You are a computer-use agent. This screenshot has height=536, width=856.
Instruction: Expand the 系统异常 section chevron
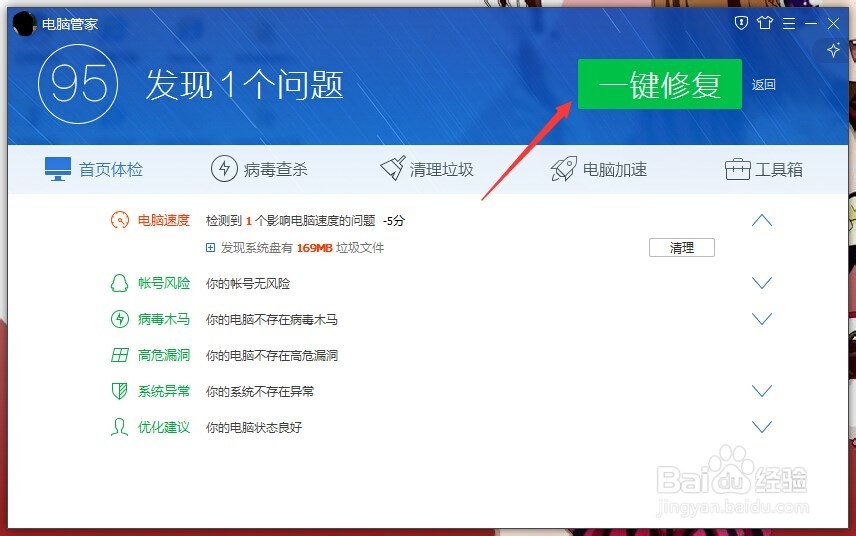point(762,391)
